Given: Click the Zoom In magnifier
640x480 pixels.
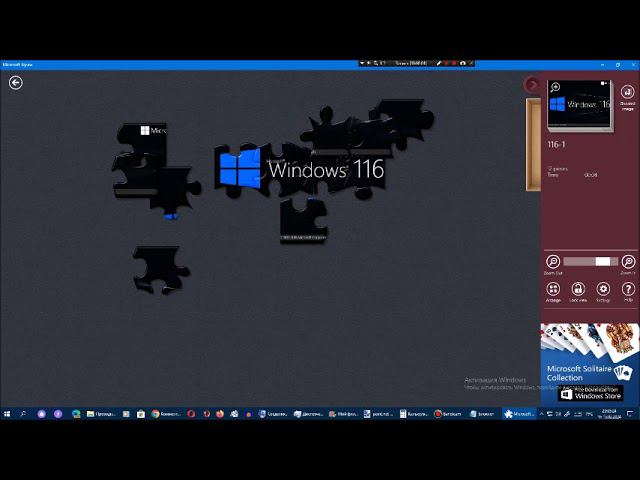Looking at the screenshot, I should (628, 262).
